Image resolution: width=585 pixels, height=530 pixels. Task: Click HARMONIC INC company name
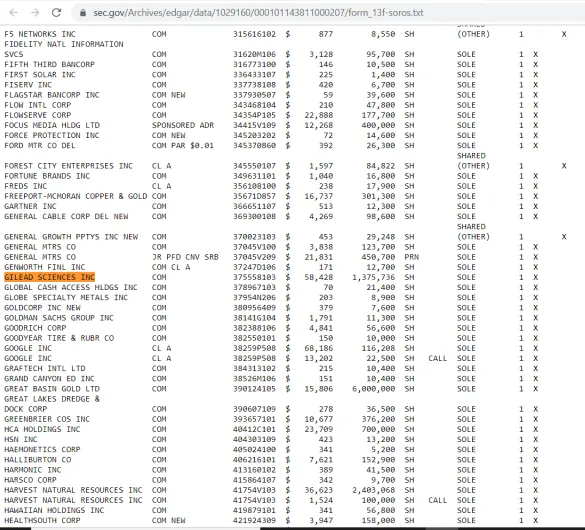(33, 470)
